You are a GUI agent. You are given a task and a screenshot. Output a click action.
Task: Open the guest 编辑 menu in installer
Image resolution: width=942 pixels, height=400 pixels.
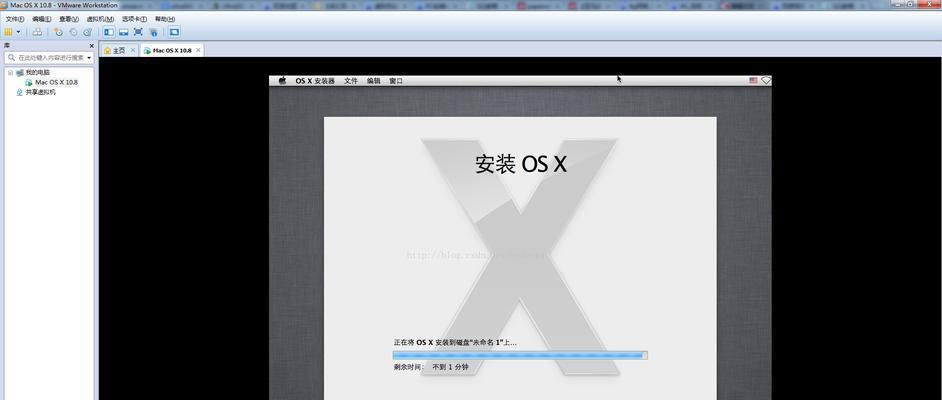pos(374,80)
